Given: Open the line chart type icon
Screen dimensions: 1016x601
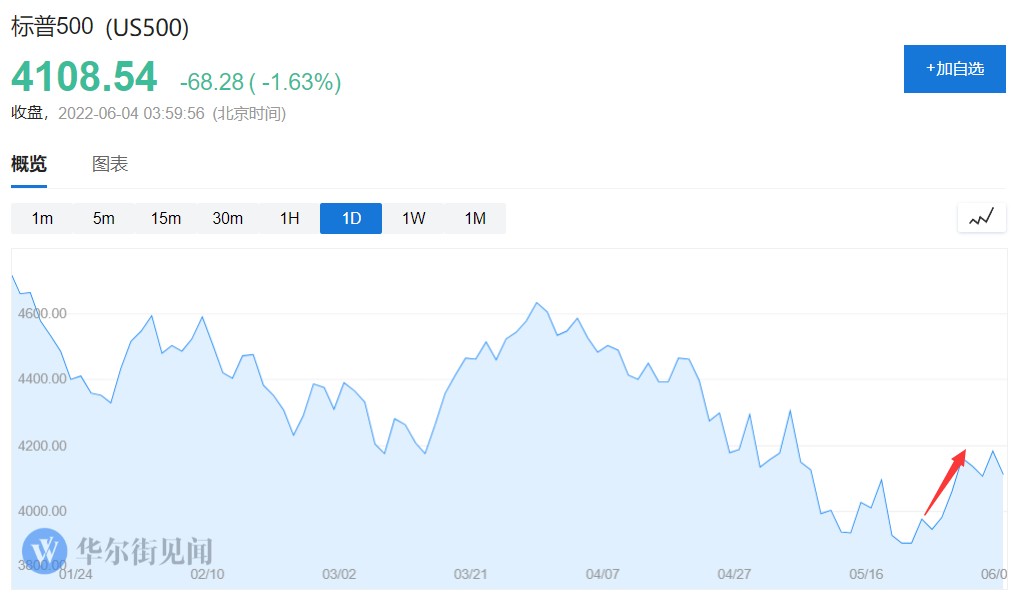Looking at the screenshot, I should pyautogui.click(x=981, y=217).
